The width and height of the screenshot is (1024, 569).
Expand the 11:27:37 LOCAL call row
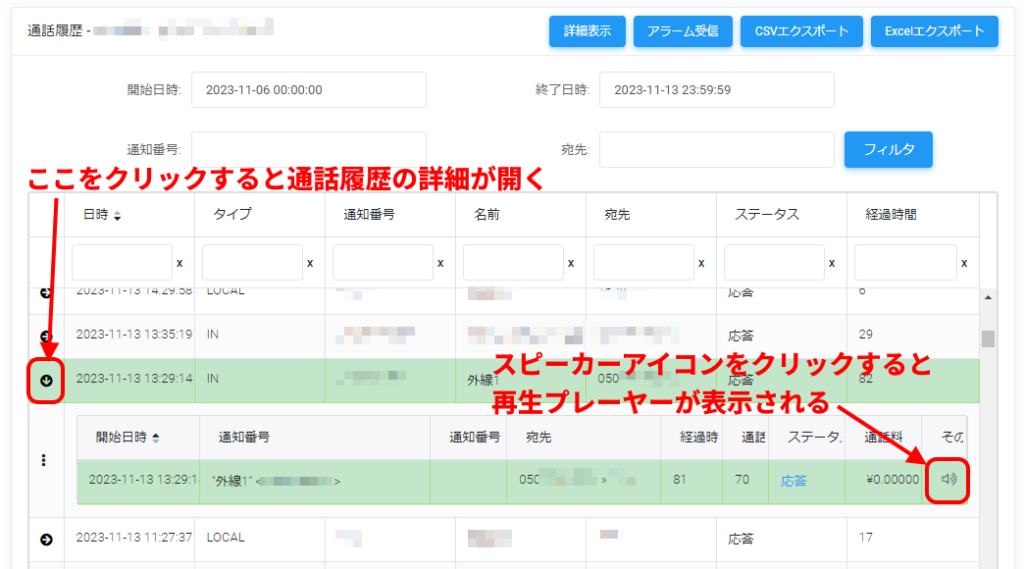pyautogui.click(x=46, y=539)
